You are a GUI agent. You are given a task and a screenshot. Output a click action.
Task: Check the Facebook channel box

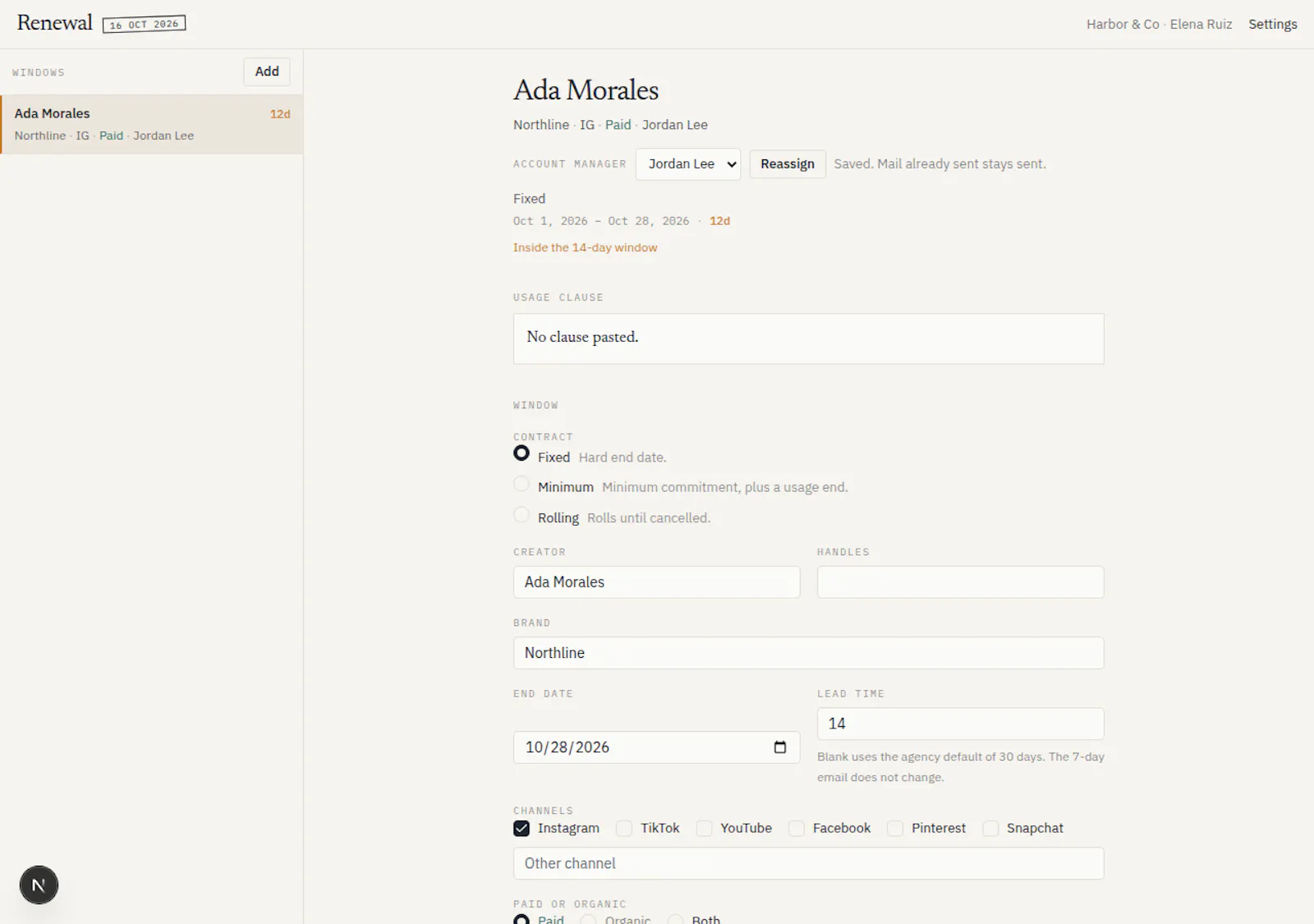797,829
